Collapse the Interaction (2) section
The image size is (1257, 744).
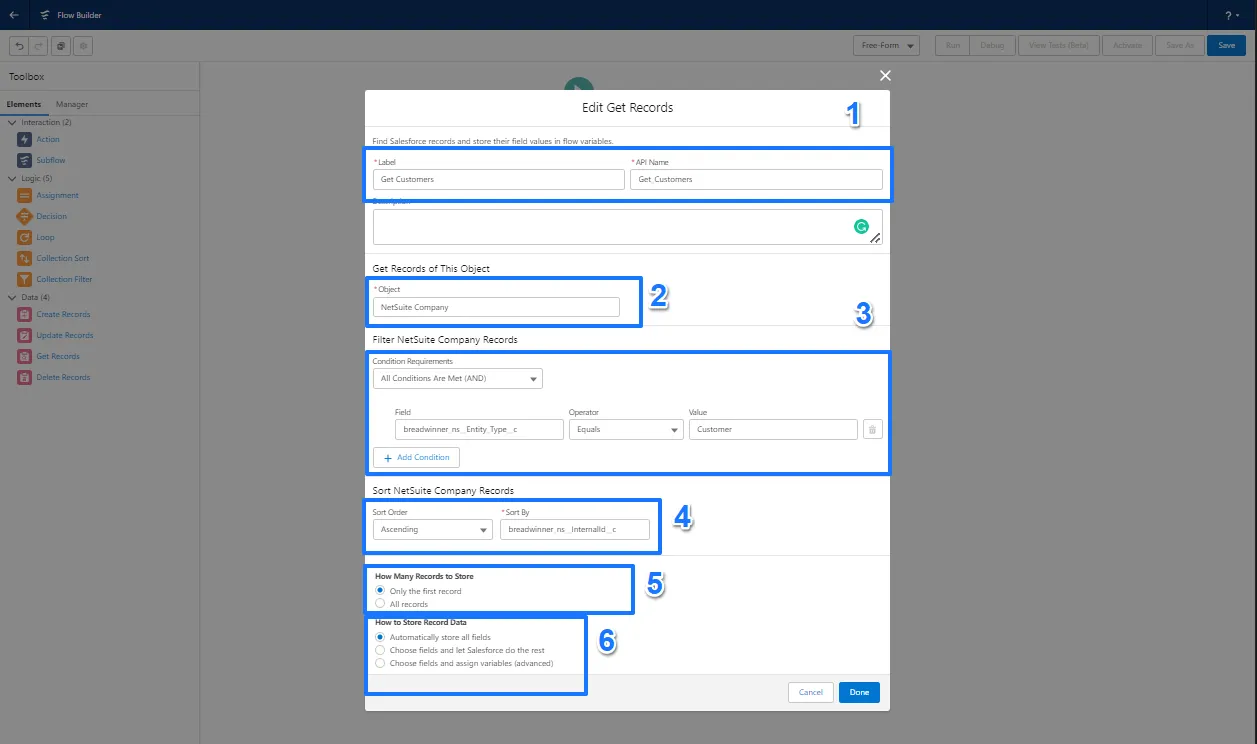coord(12,122)
